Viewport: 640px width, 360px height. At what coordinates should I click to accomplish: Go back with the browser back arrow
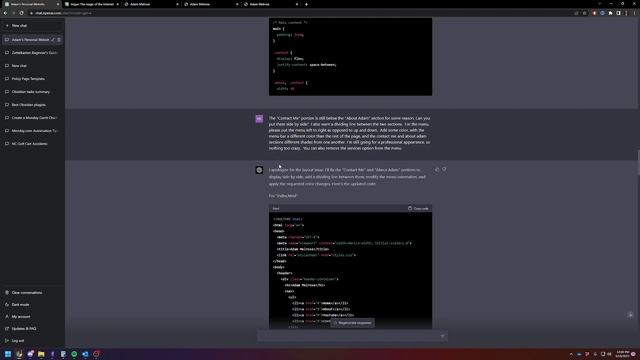pyautogui.click(x=5, y=13)
